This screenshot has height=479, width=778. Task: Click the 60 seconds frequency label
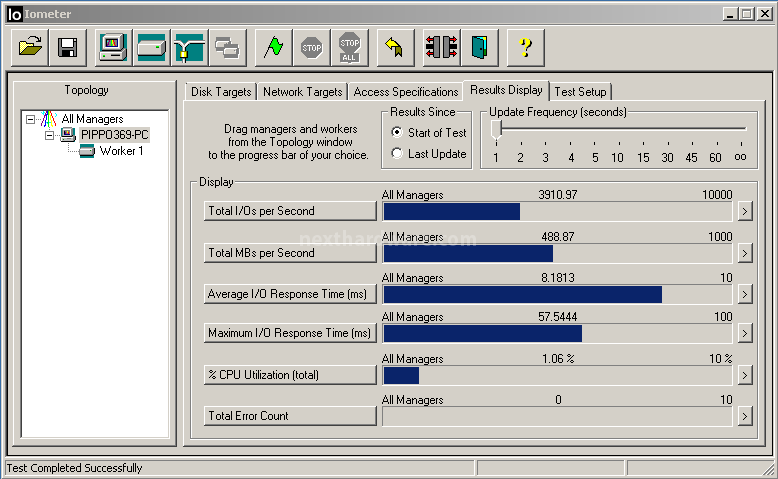(x=715, y=158)
